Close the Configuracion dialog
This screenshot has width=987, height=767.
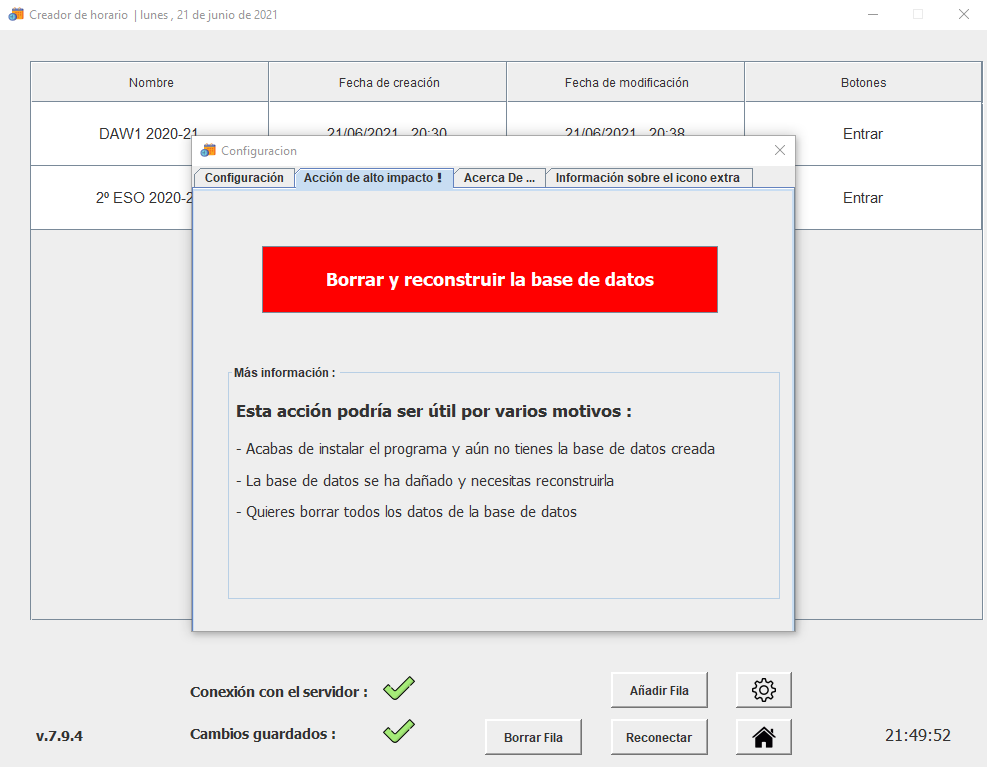(x=780, y=150)
